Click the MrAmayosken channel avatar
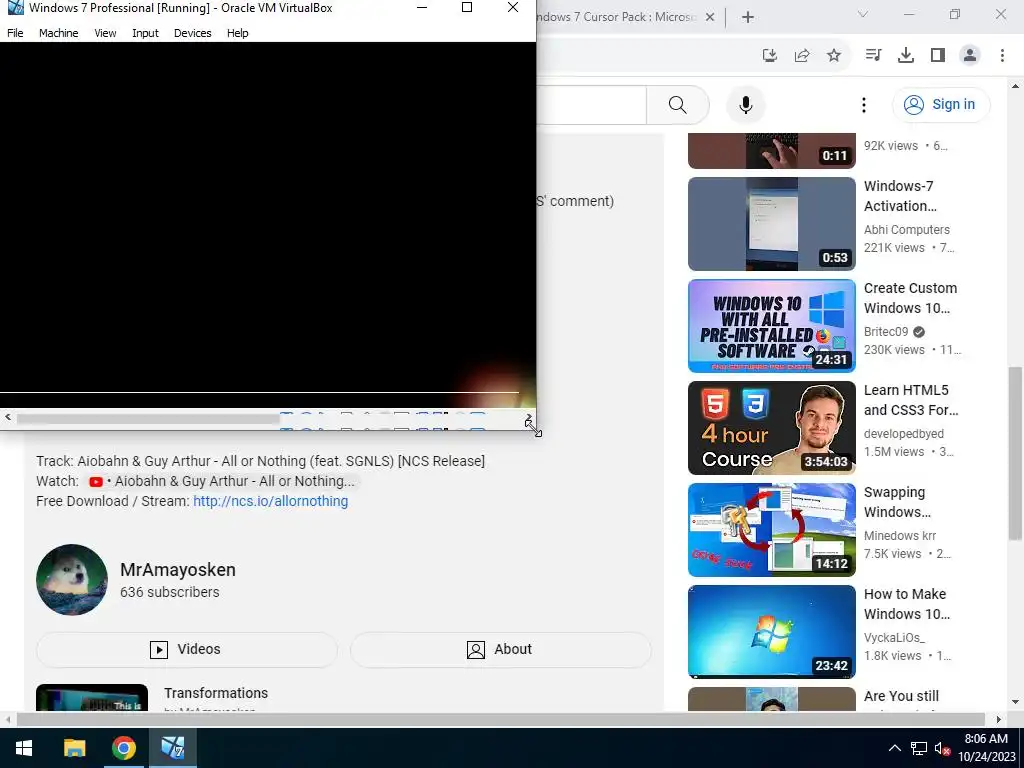The image size is (1024, 768). click(72, 580)
